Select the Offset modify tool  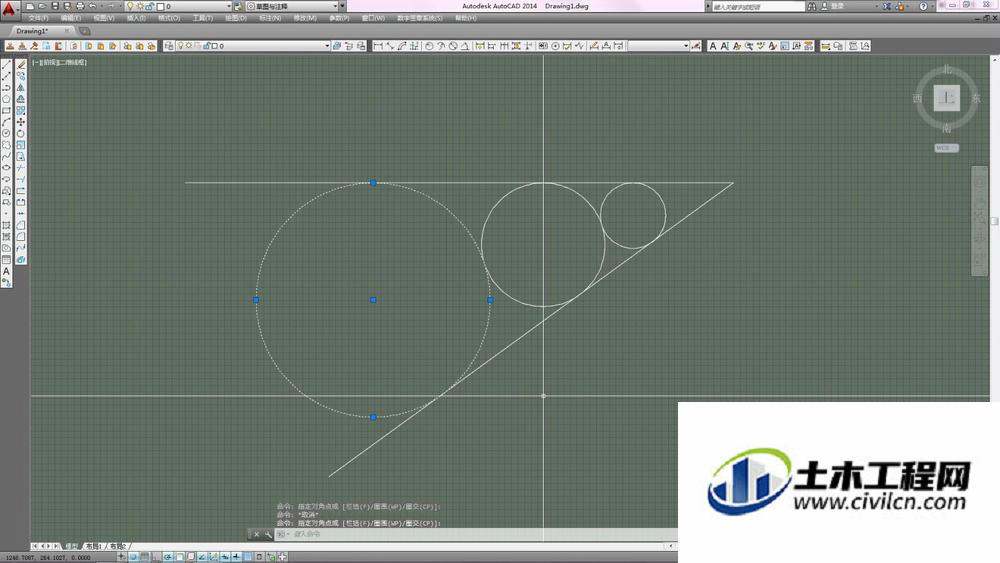pos(21,99)
